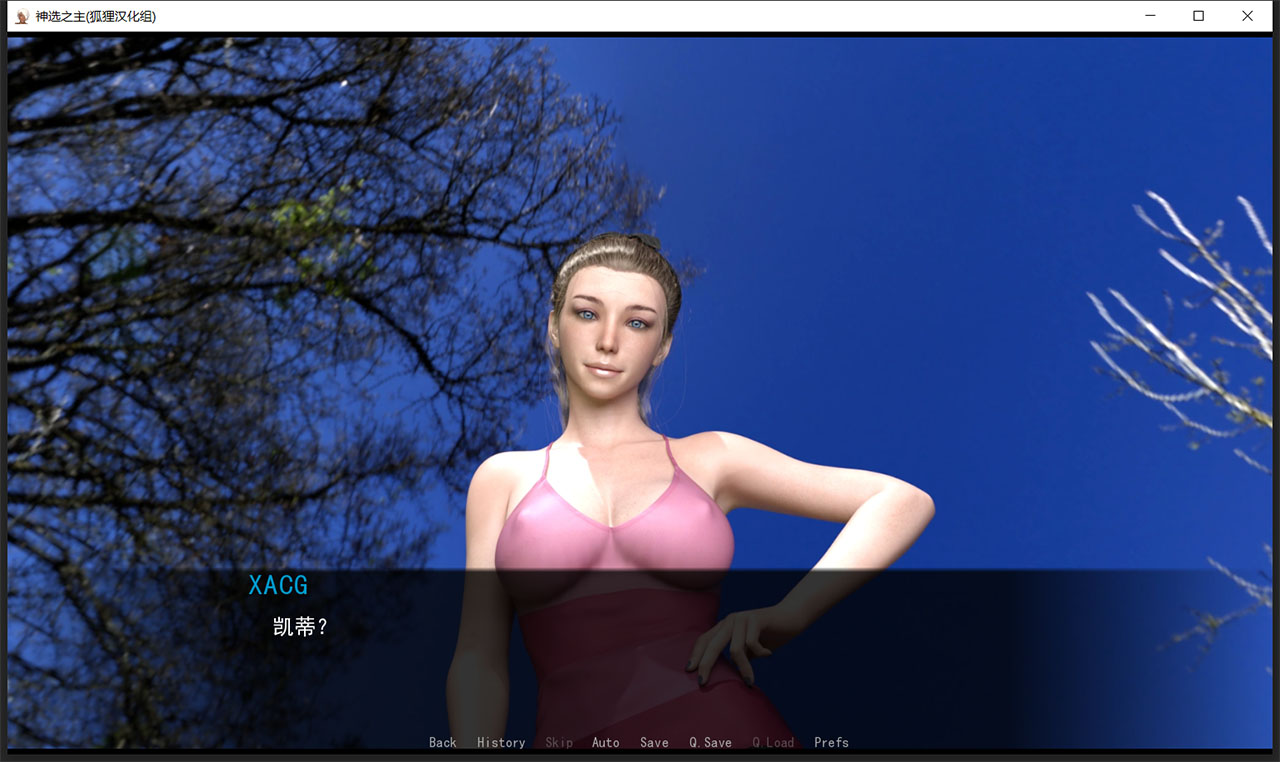Minimize the game window

pos(1150,16)
